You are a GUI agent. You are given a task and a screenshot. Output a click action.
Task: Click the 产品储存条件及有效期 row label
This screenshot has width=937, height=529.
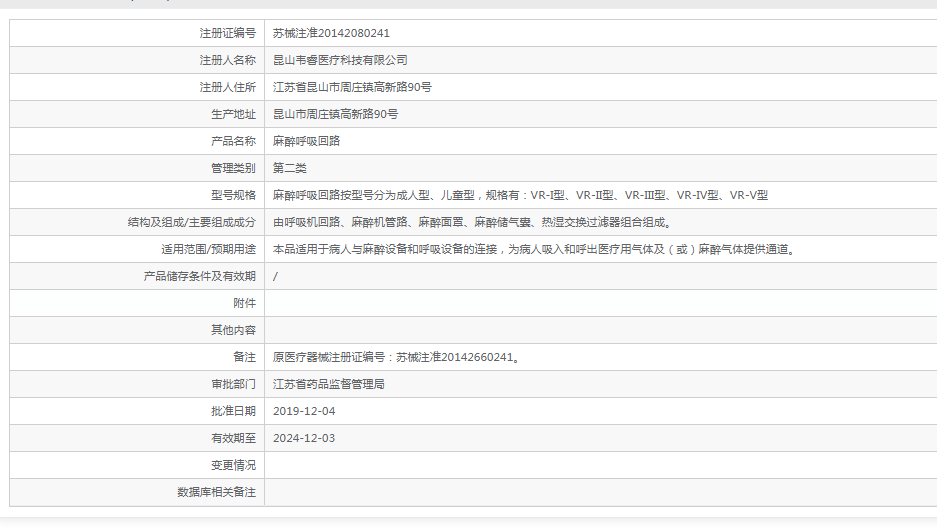[x=199, y=276]
